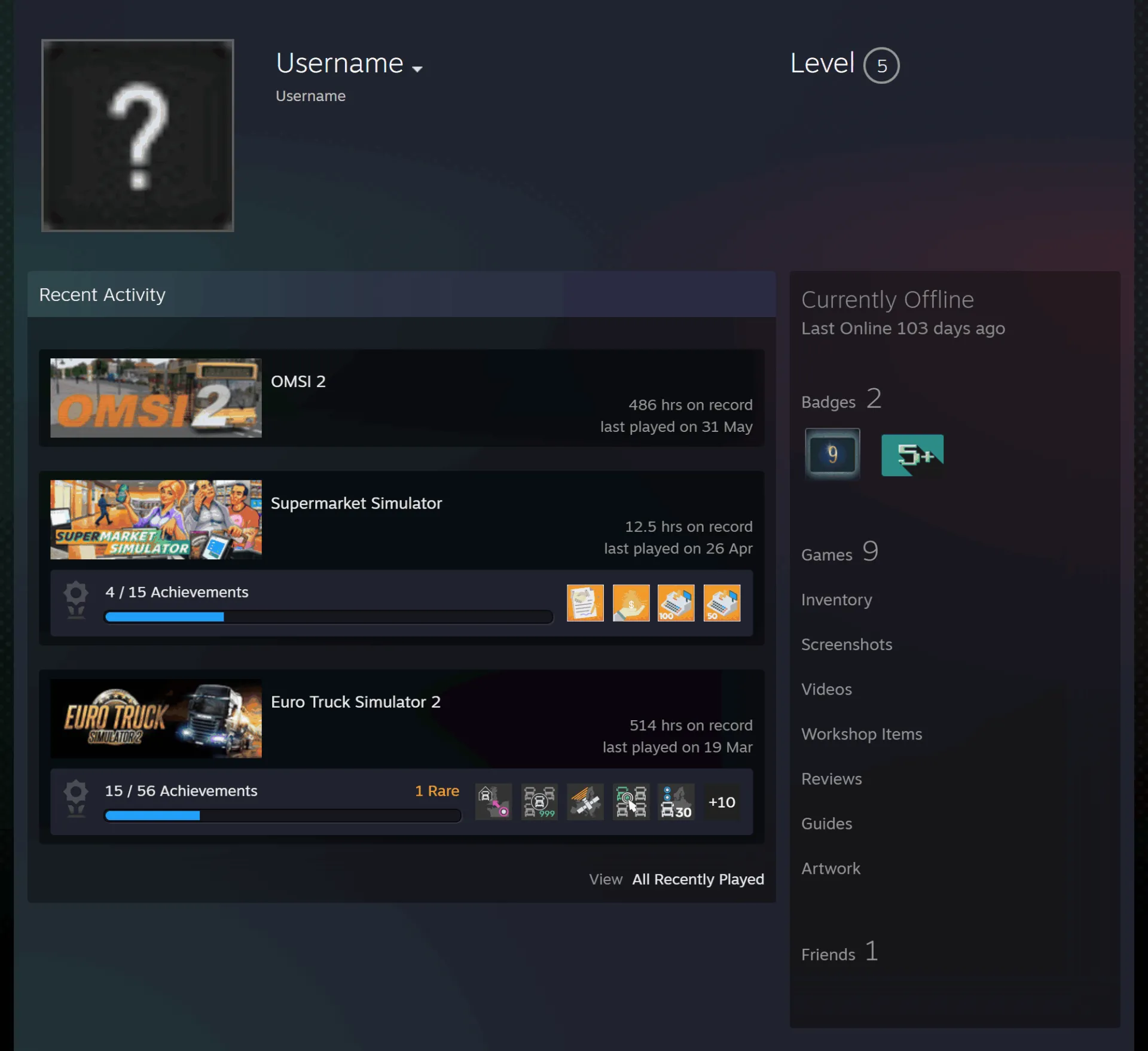
Task: Click the Recent Activity header
Action: point(401,294)
